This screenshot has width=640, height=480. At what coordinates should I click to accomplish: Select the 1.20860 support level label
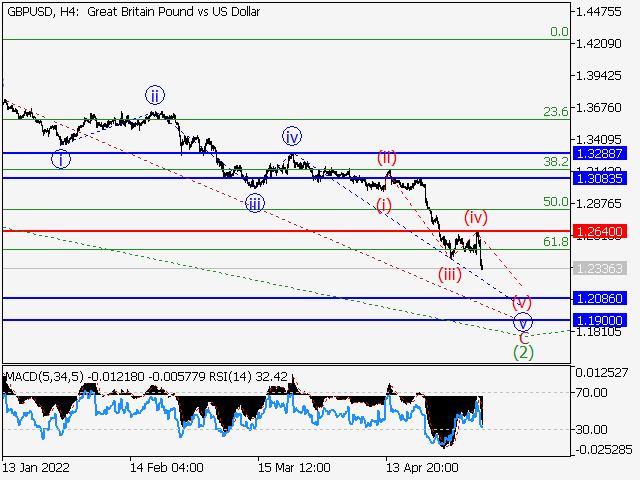600,298
